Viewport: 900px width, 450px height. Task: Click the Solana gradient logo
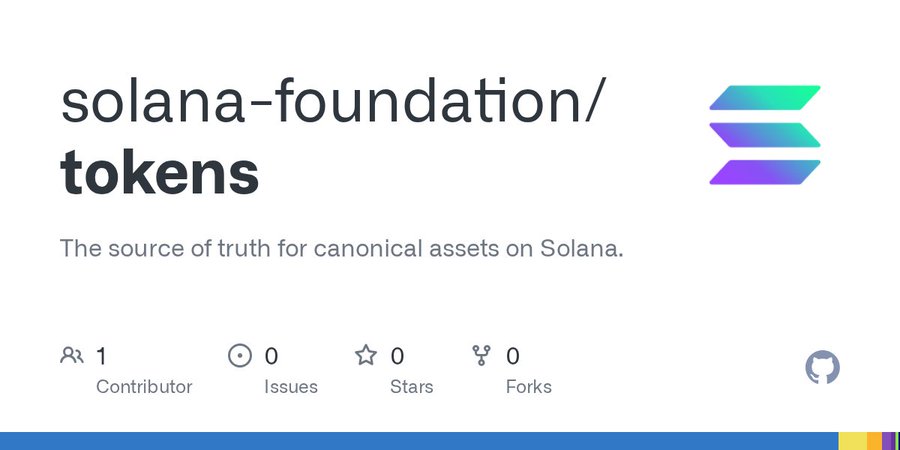coord(765,135)
